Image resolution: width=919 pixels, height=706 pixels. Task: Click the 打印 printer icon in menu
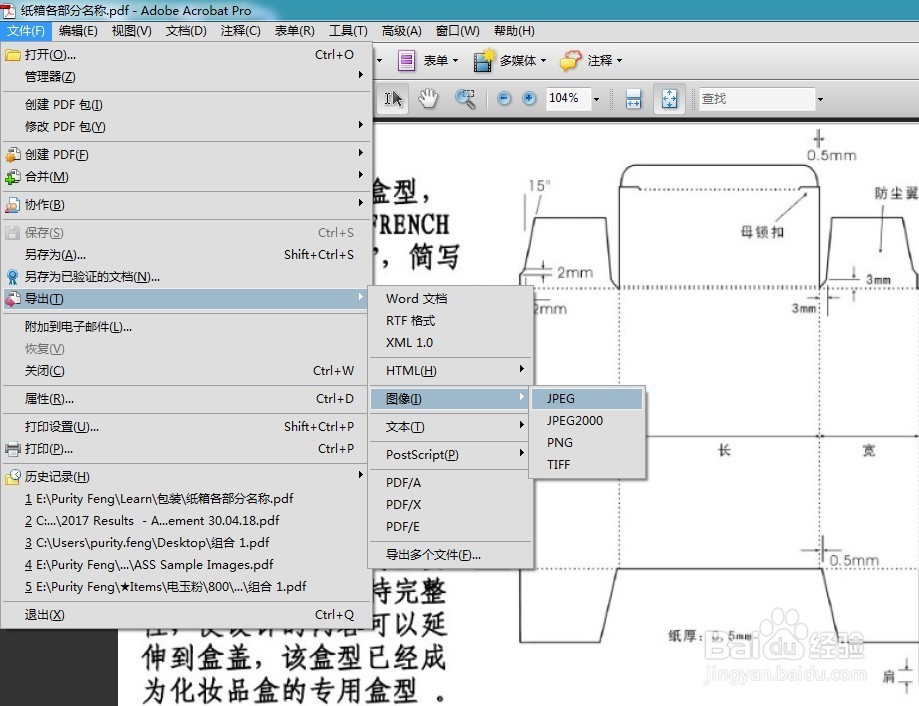[x=13, y=449]
